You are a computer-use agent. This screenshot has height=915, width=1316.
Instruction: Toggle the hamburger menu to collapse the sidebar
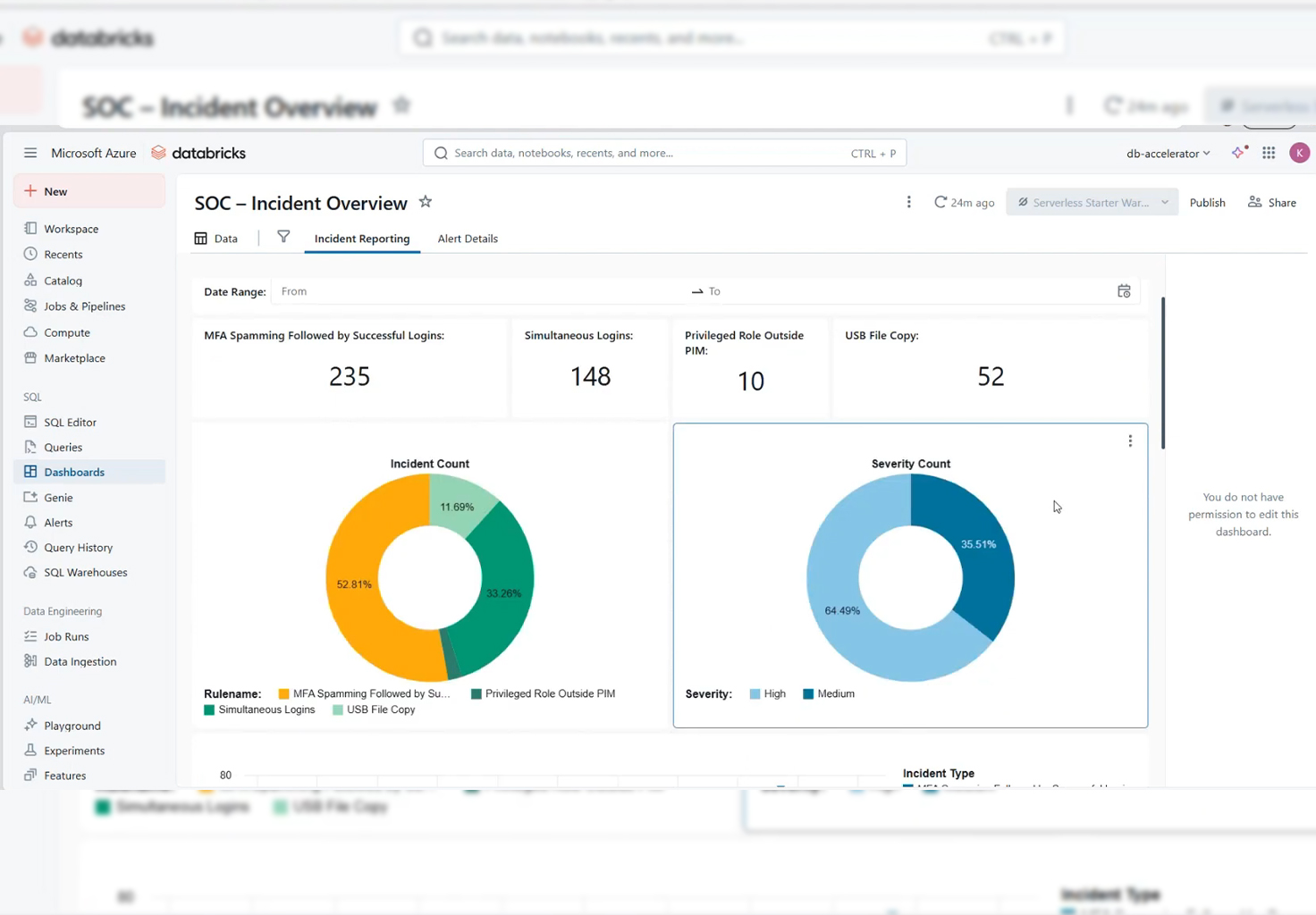(x=30, y=152)
